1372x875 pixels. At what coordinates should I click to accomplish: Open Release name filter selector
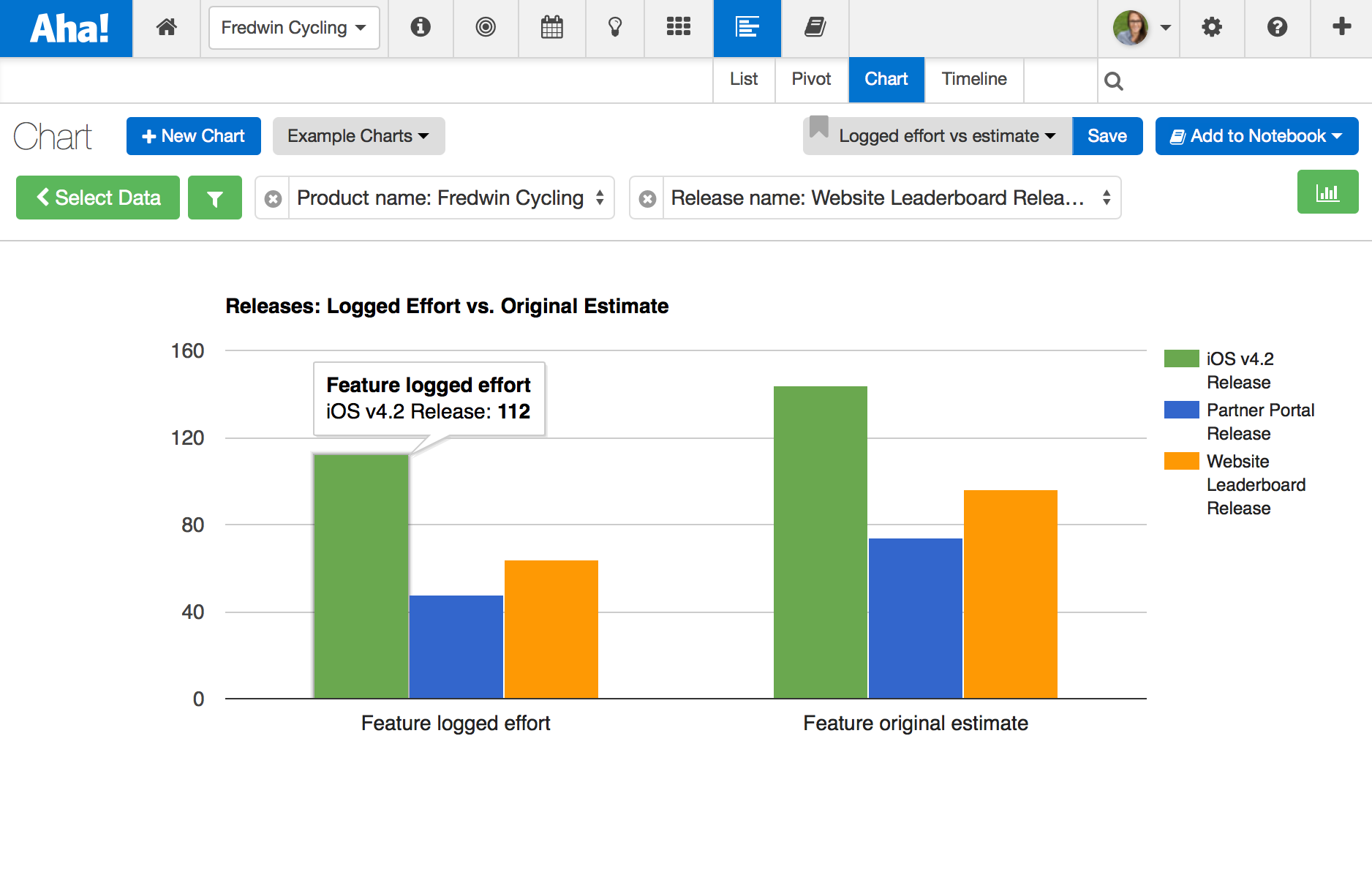pyautogui.click(x=892, y=198)
